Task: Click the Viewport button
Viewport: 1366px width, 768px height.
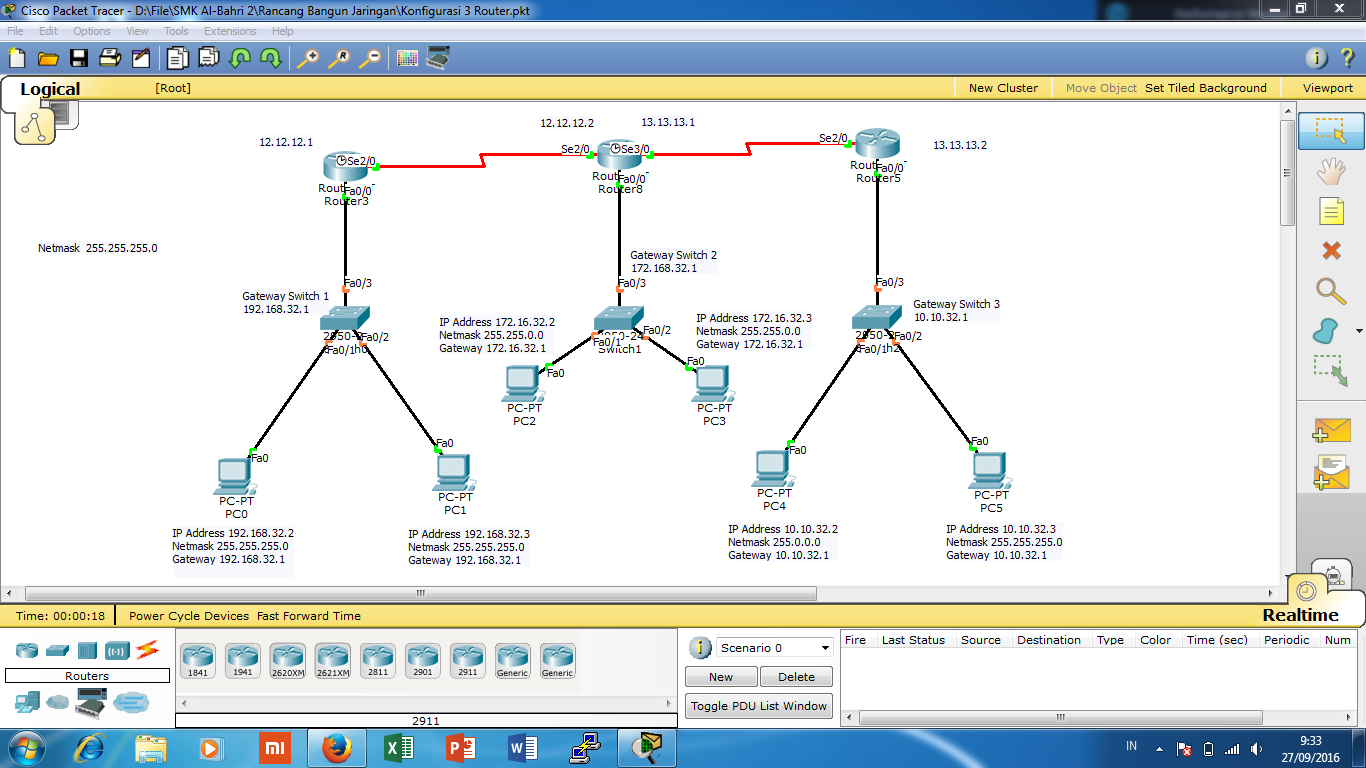Action: [x=1328, y=88]
